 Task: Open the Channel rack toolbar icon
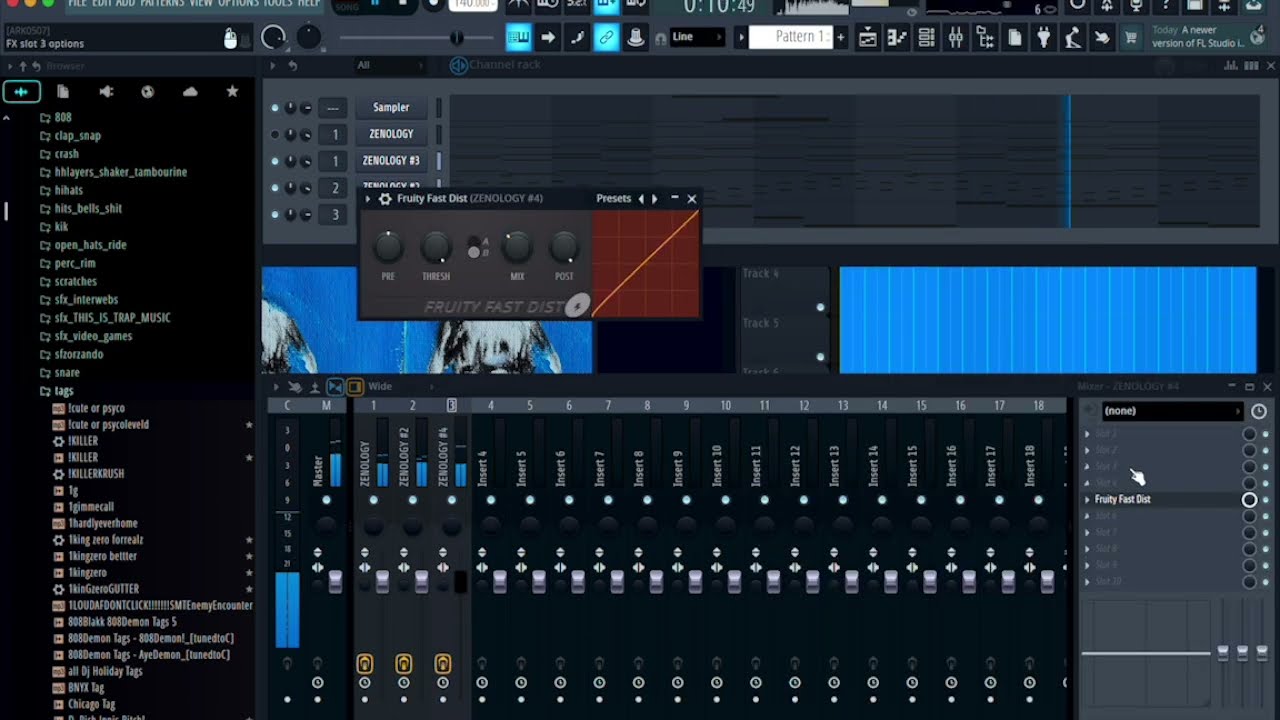tap(926, 38)
